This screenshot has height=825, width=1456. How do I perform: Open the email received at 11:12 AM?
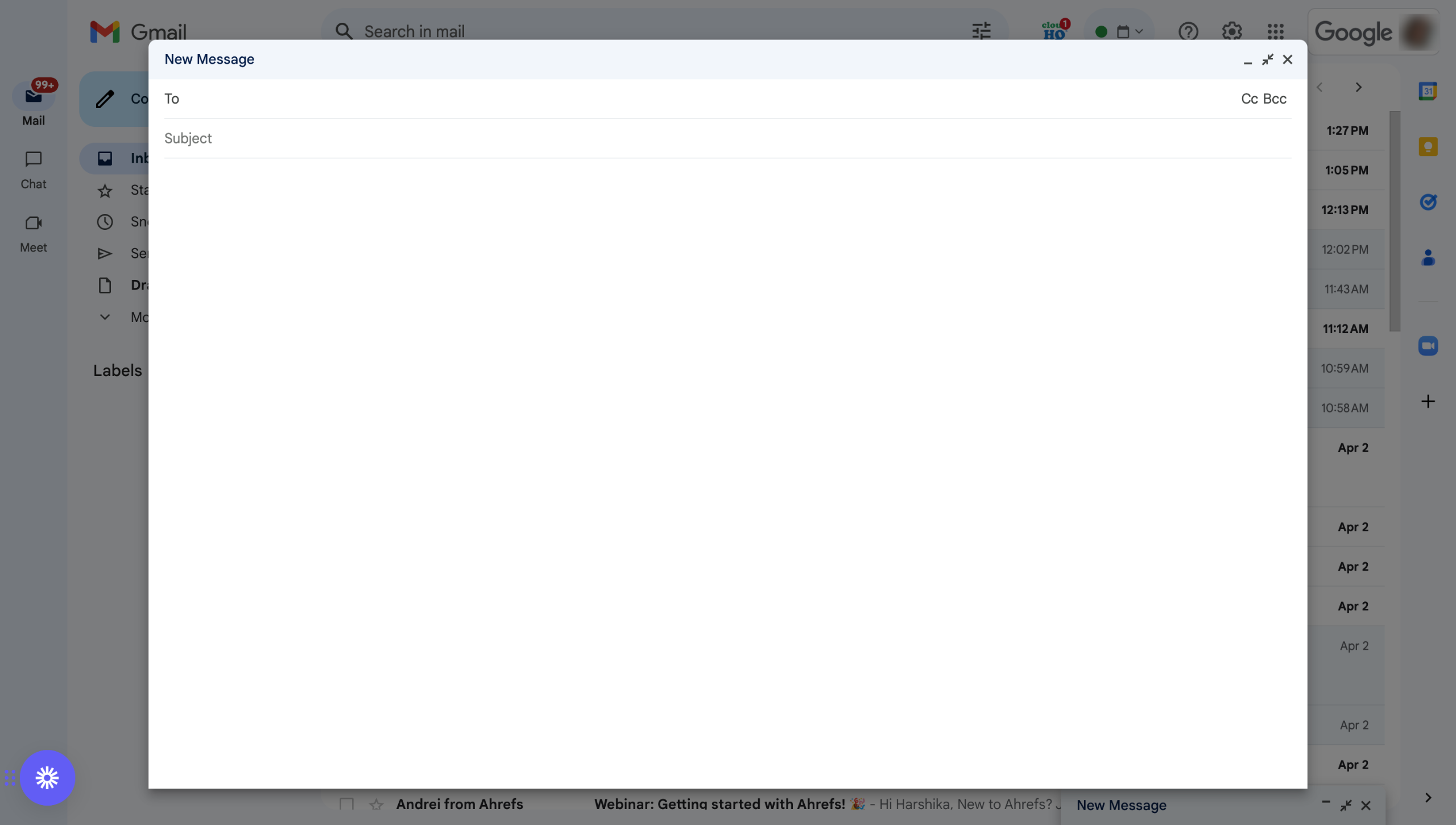tap(1345, 328)
